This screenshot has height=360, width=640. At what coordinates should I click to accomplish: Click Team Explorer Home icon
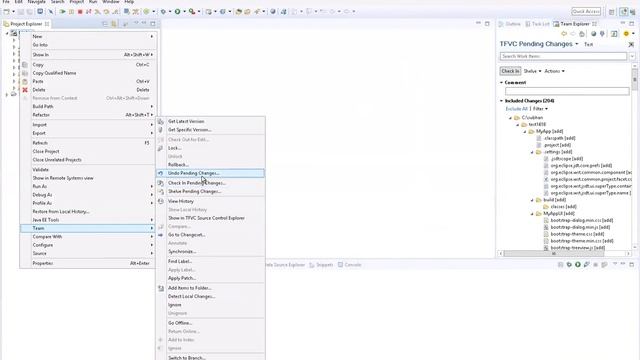tap(582, 34)
